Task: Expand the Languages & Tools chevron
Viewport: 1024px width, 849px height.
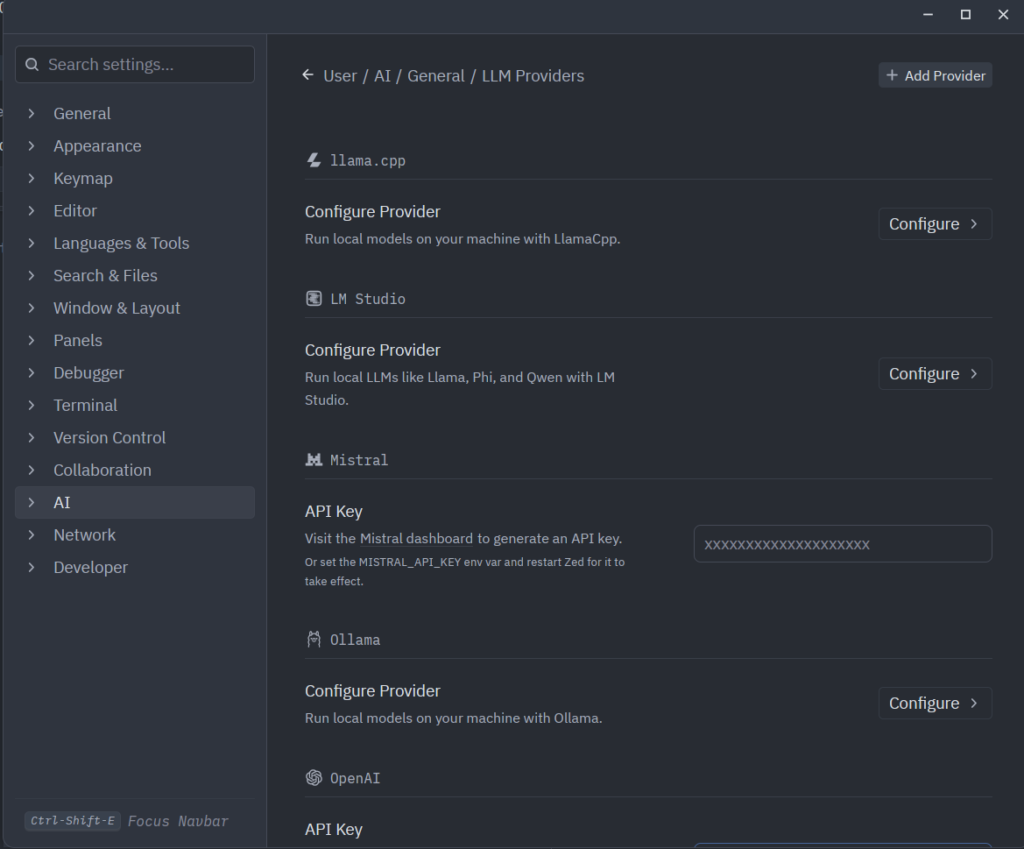Action: (x=31, y=244)
